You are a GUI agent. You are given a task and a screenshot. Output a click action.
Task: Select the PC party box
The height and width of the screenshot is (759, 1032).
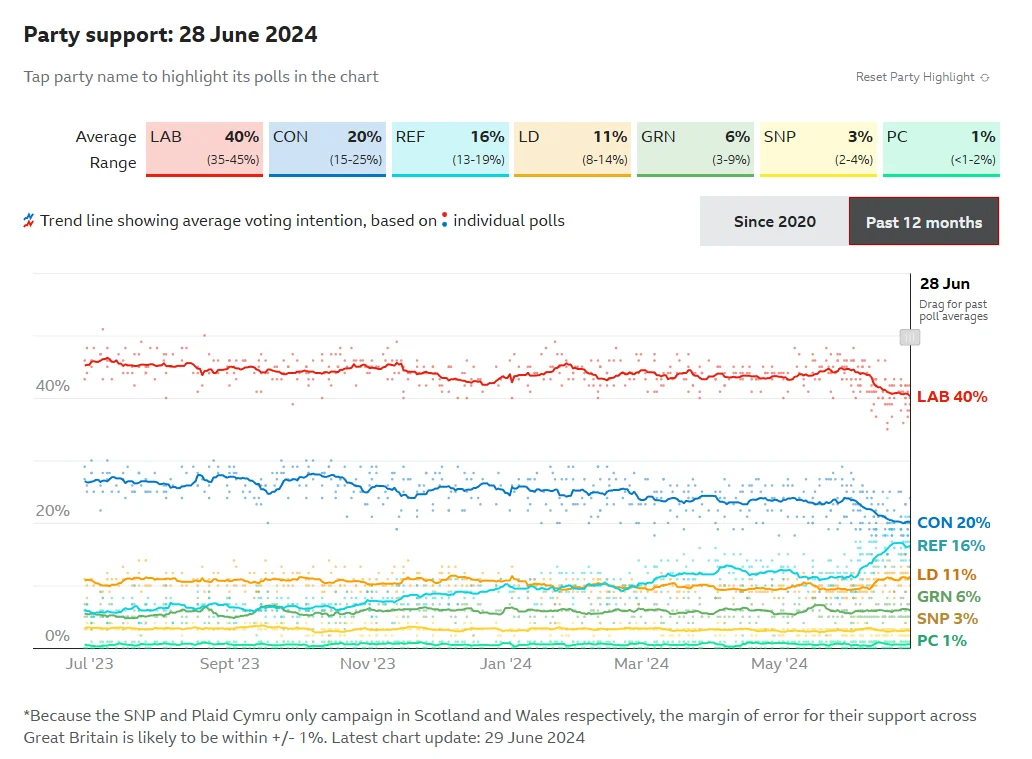tap(941, 149)
